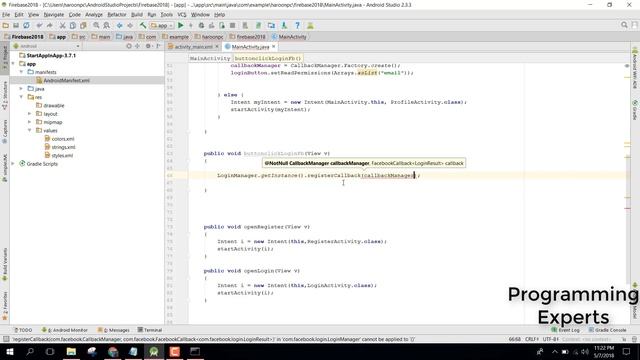Expand the java folder arrow

pyautogui.click(x=21, y=89)
